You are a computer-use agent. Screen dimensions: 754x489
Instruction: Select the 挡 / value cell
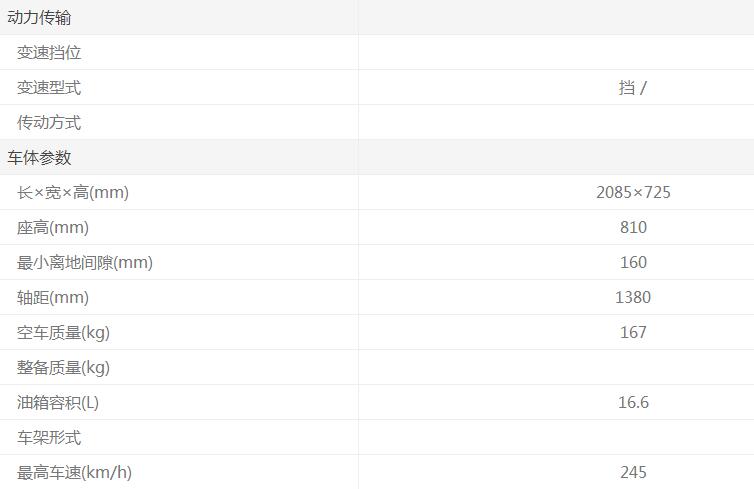pyautogui.click(x=633, y=88)
